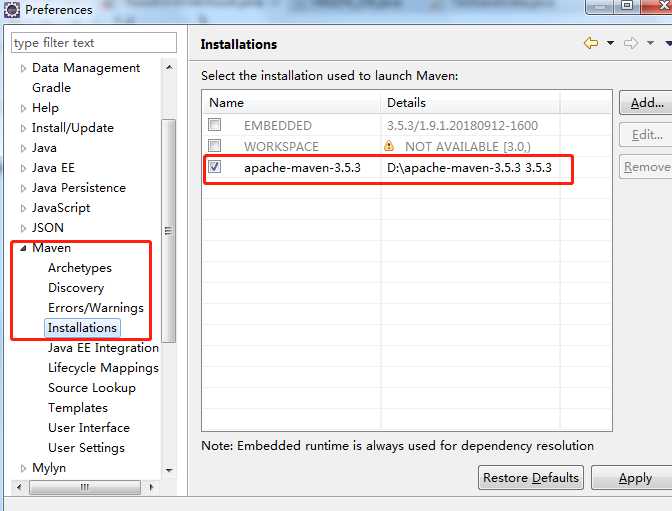672x511 pixels.
Task: Expand the Mylyn tree node
Action: 23,468
